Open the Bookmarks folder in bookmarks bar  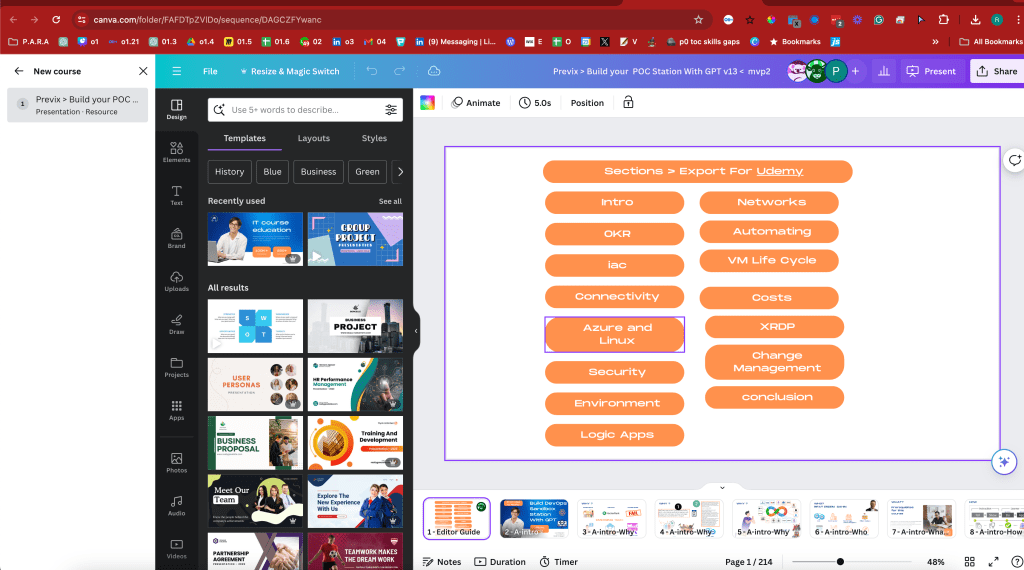(795, 41)
